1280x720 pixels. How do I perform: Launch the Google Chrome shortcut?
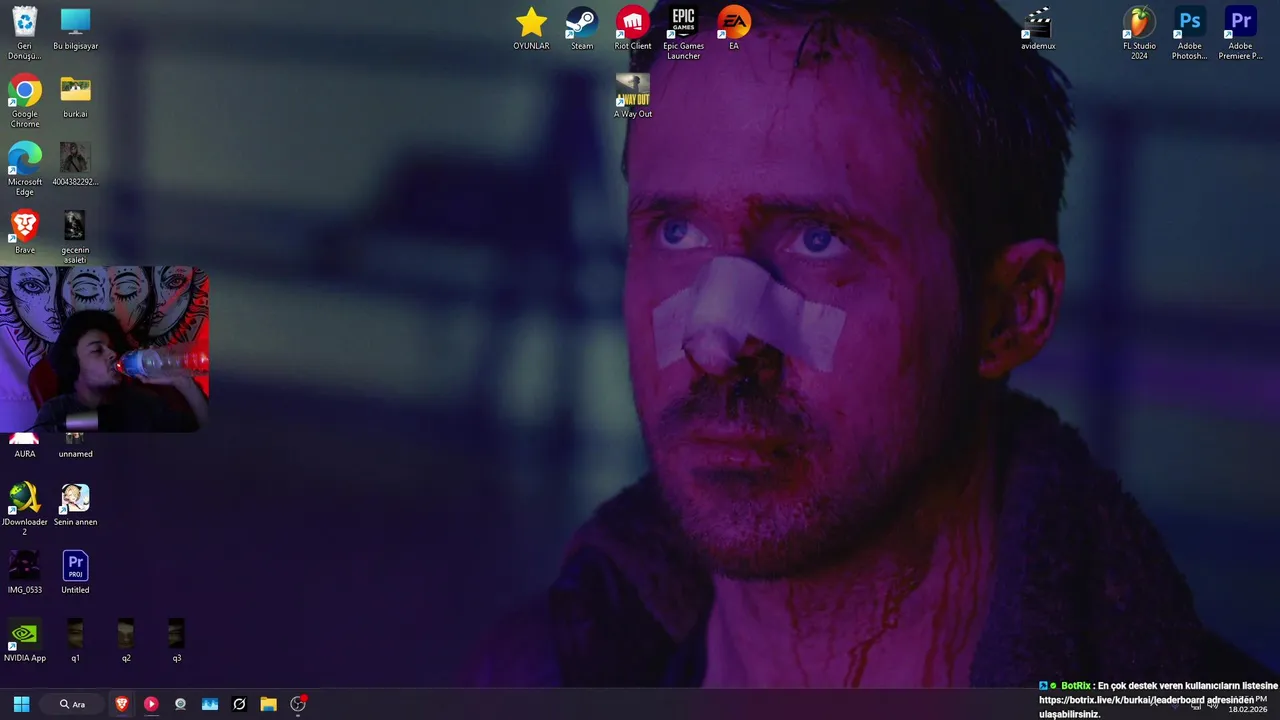point(25,101)
